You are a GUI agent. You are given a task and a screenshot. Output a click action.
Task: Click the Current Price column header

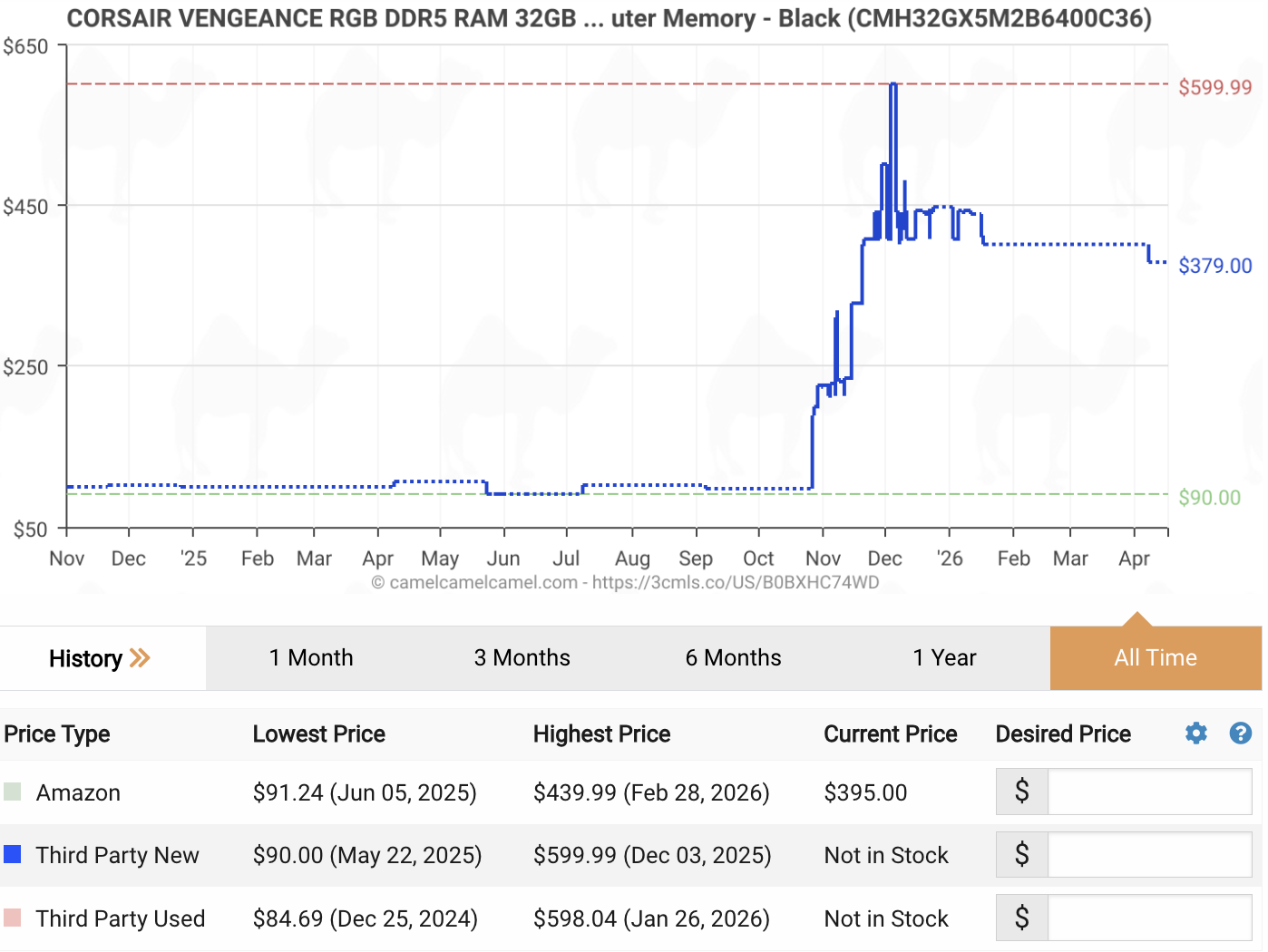click(890, 733)
